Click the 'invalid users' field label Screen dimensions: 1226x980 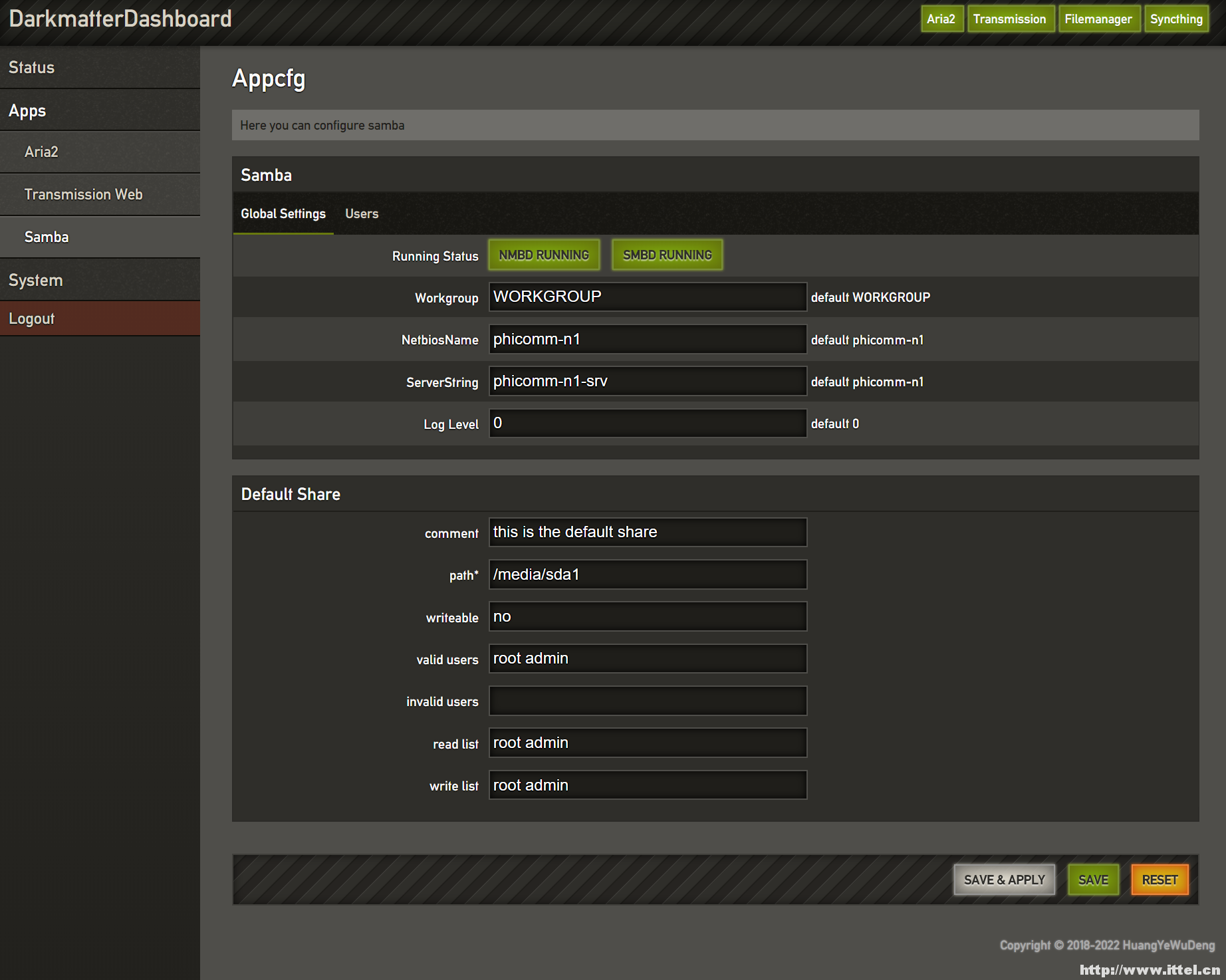pos(442,701)
